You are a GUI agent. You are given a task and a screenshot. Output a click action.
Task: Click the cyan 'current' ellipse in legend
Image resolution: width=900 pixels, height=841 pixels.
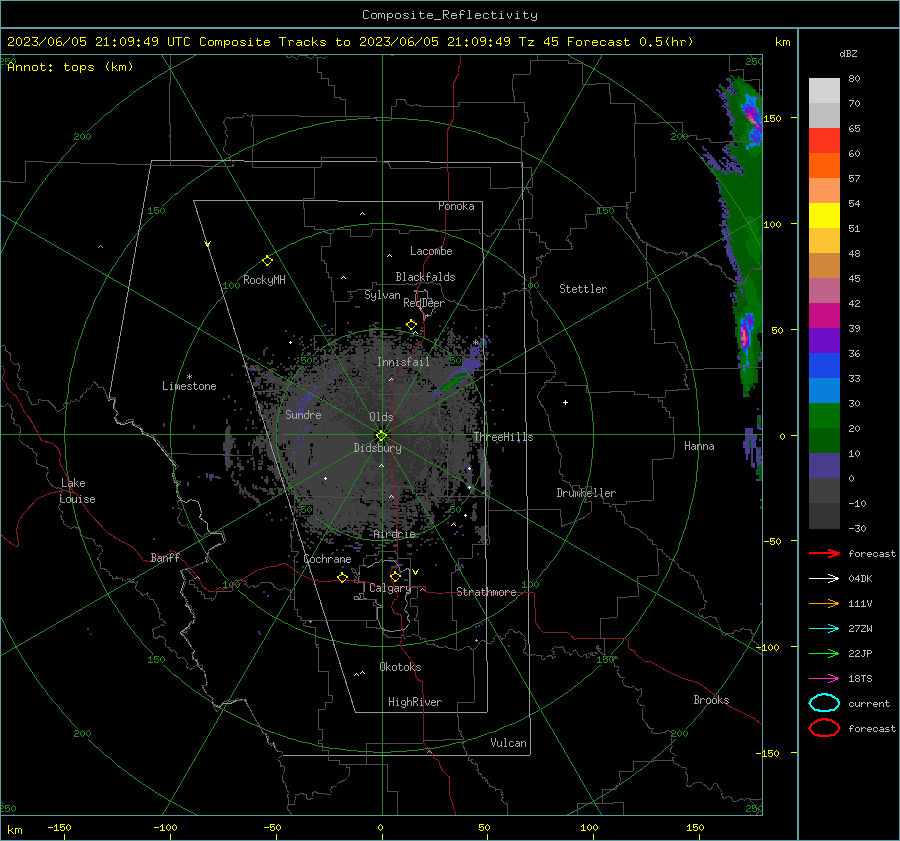click(824, 703)
